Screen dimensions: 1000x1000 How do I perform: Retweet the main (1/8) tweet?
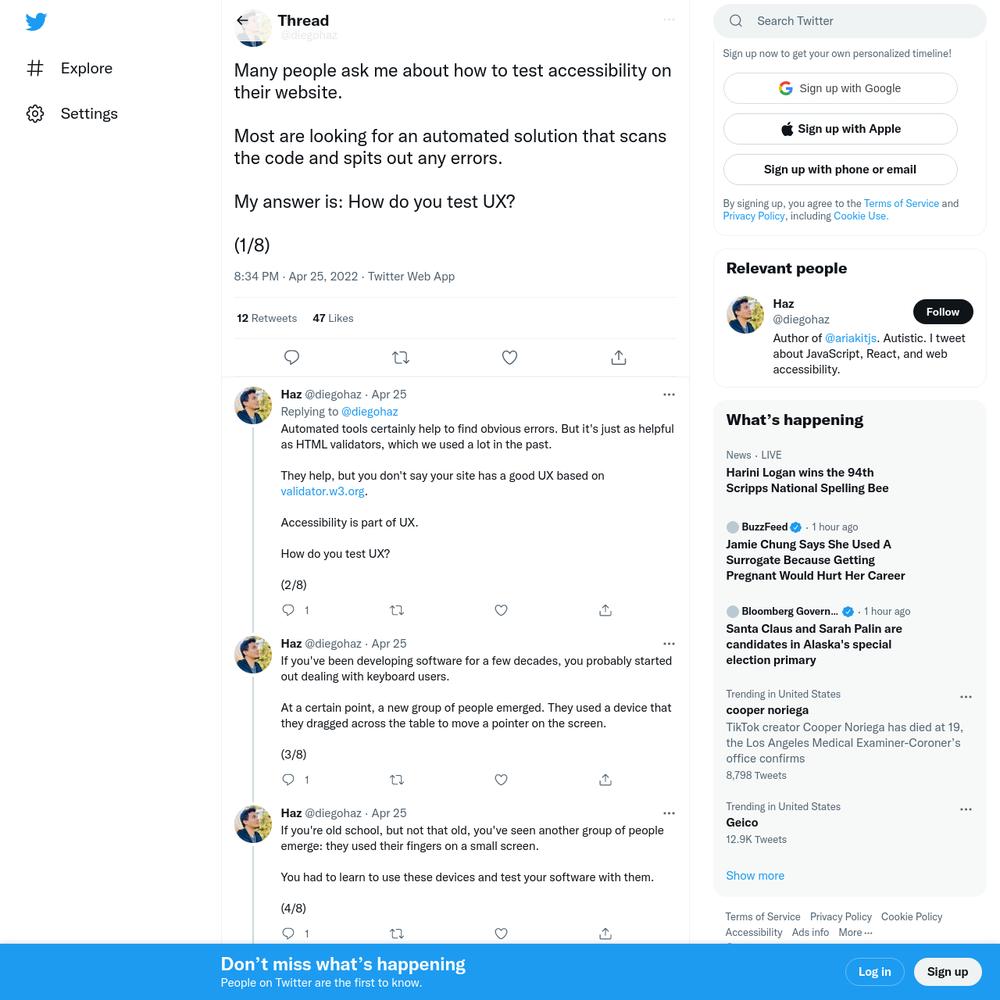401,357
